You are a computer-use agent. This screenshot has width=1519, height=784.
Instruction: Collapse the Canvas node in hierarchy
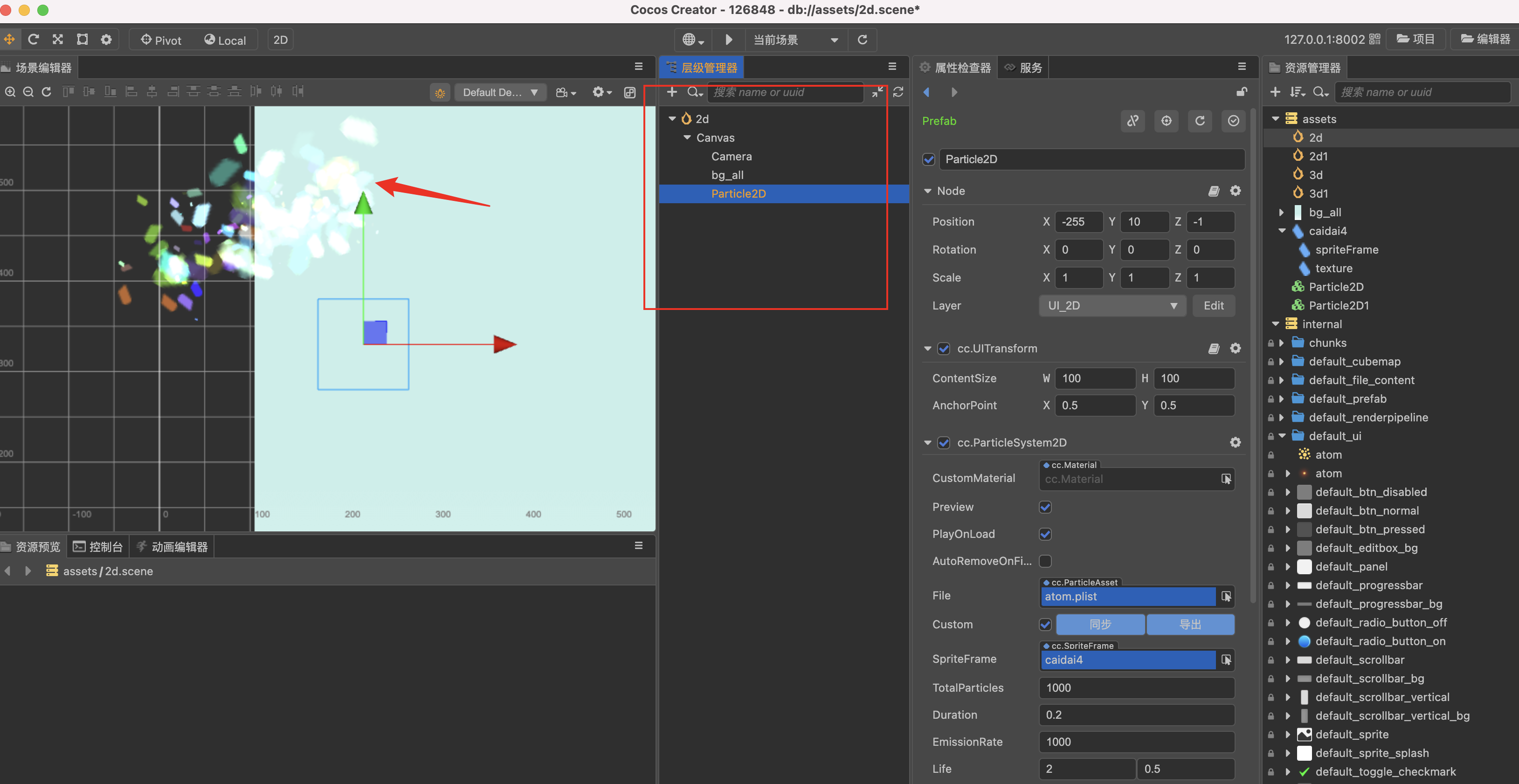pos(687,138)
